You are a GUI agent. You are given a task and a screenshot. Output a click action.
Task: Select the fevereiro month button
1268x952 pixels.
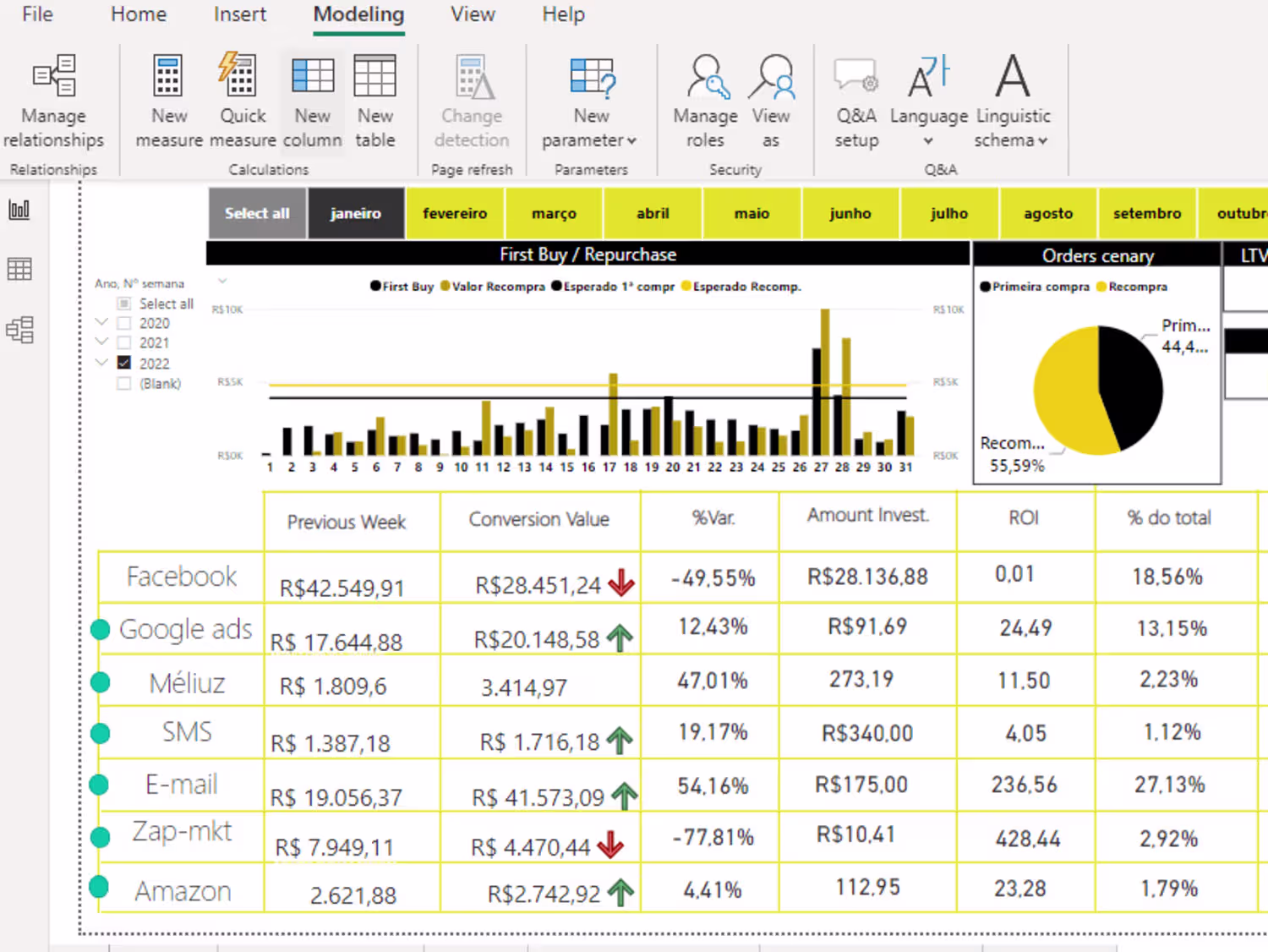point(455,214)
